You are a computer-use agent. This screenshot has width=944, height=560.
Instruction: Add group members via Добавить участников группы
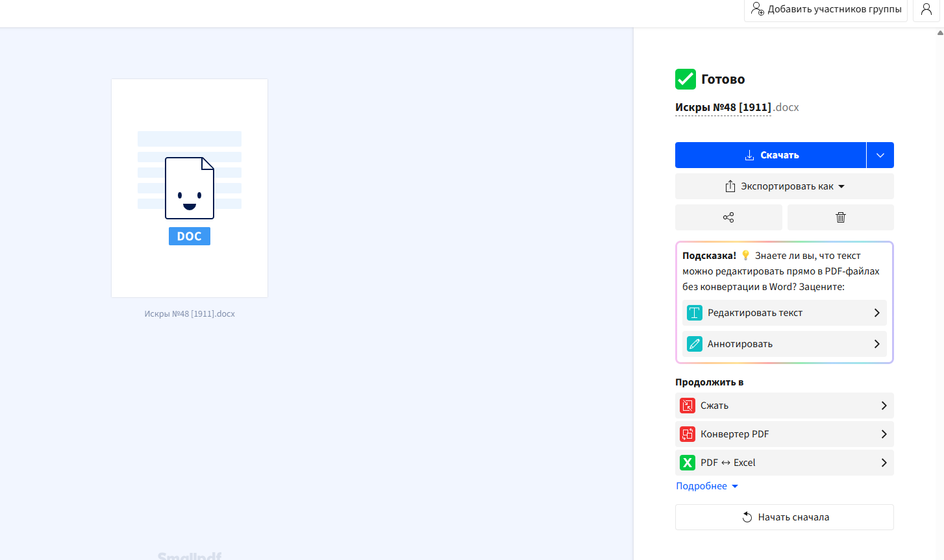826,10
